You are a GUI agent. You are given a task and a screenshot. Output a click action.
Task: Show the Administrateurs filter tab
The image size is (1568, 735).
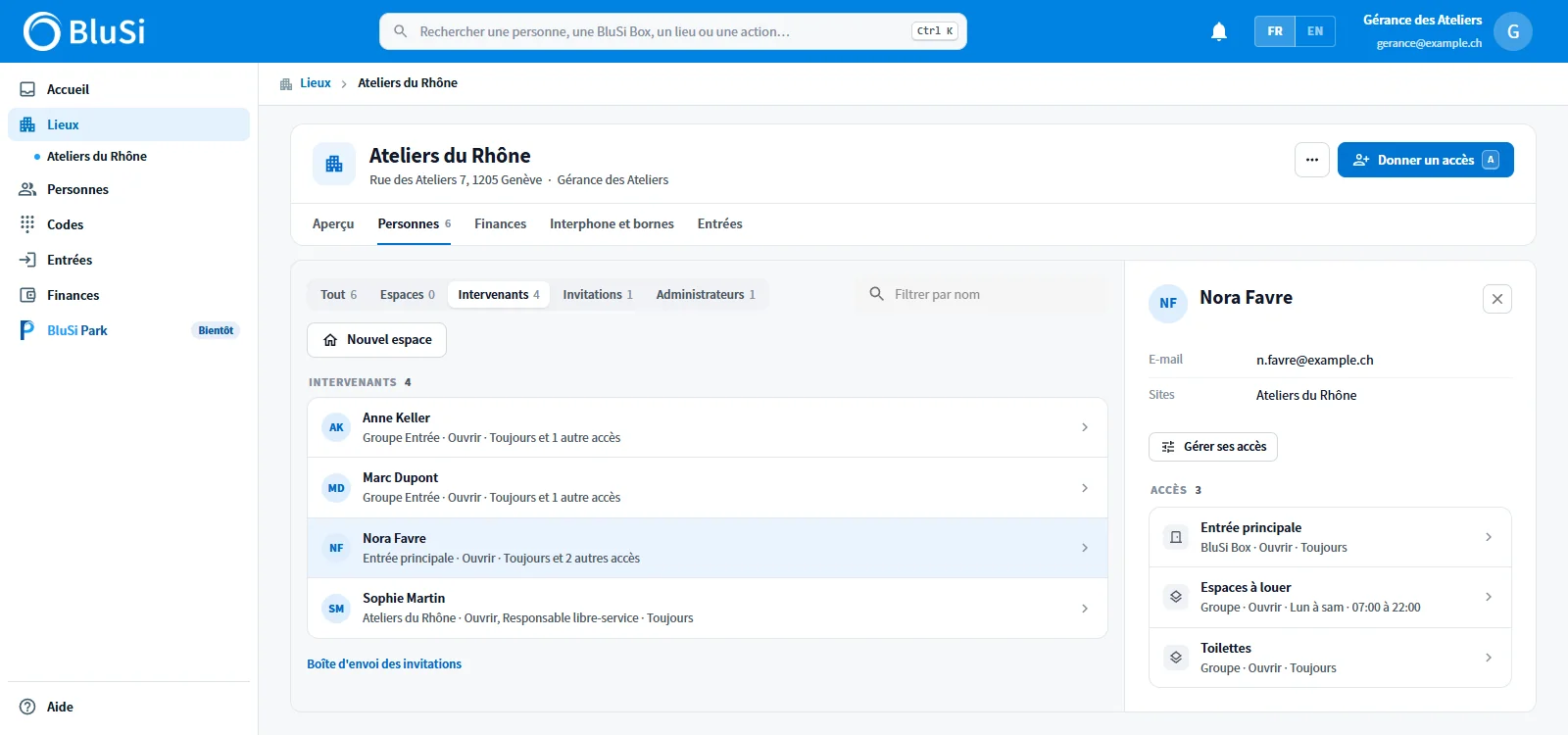tap(706, 294)
